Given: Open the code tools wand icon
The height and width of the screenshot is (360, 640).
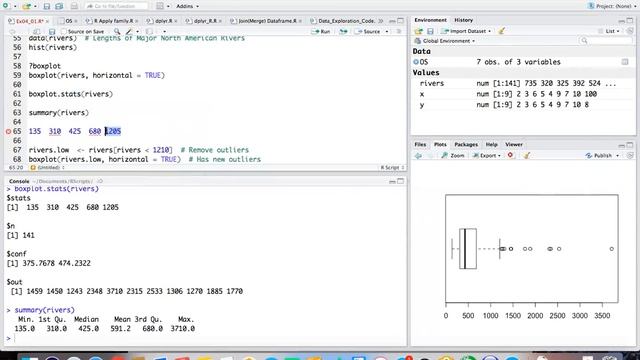Looking at the screenshot, I should pos(129,31).
